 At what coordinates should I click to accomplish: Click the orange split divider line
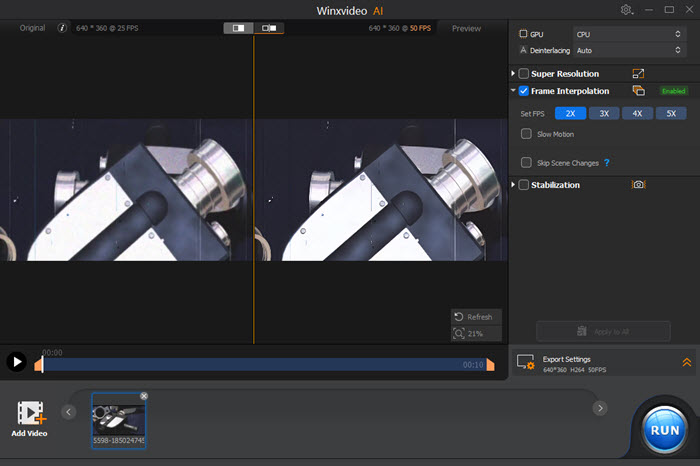(x=254, y=190)
